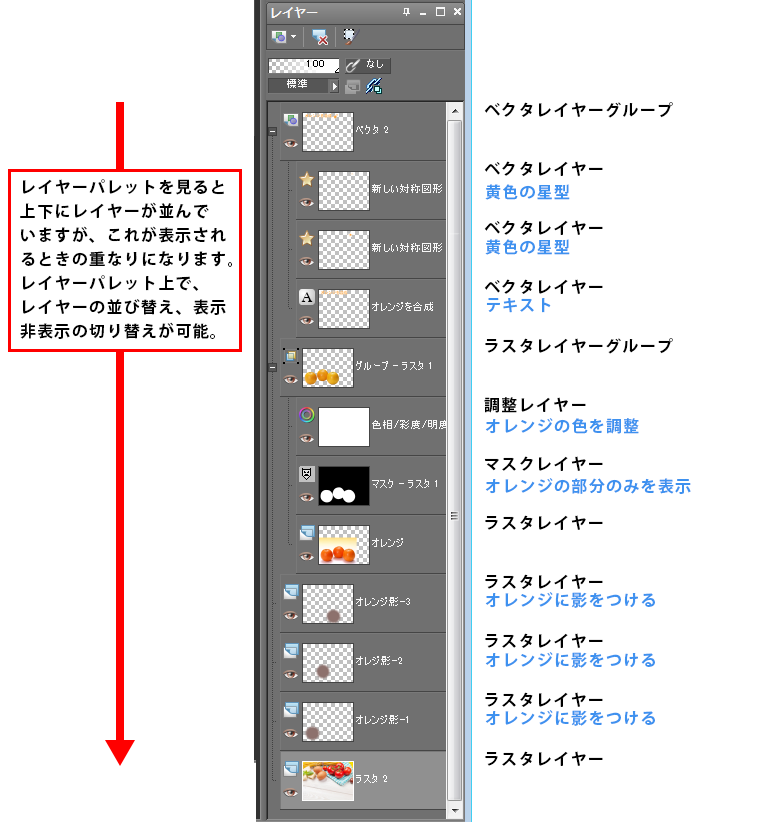Hide the マスク - ラスタ 1 mask layer
This screenshot has height=822, width=770.
307,497
